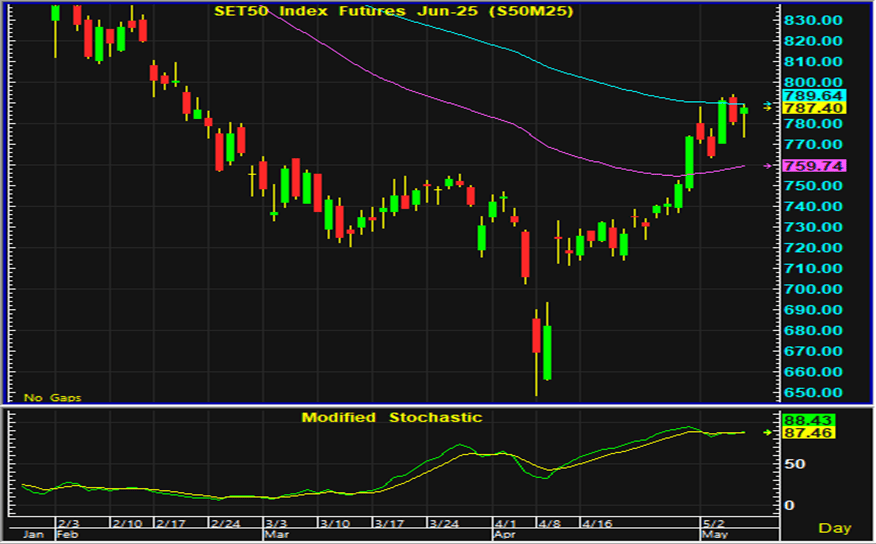Select the magenta 759.74 moving average label

815,166
